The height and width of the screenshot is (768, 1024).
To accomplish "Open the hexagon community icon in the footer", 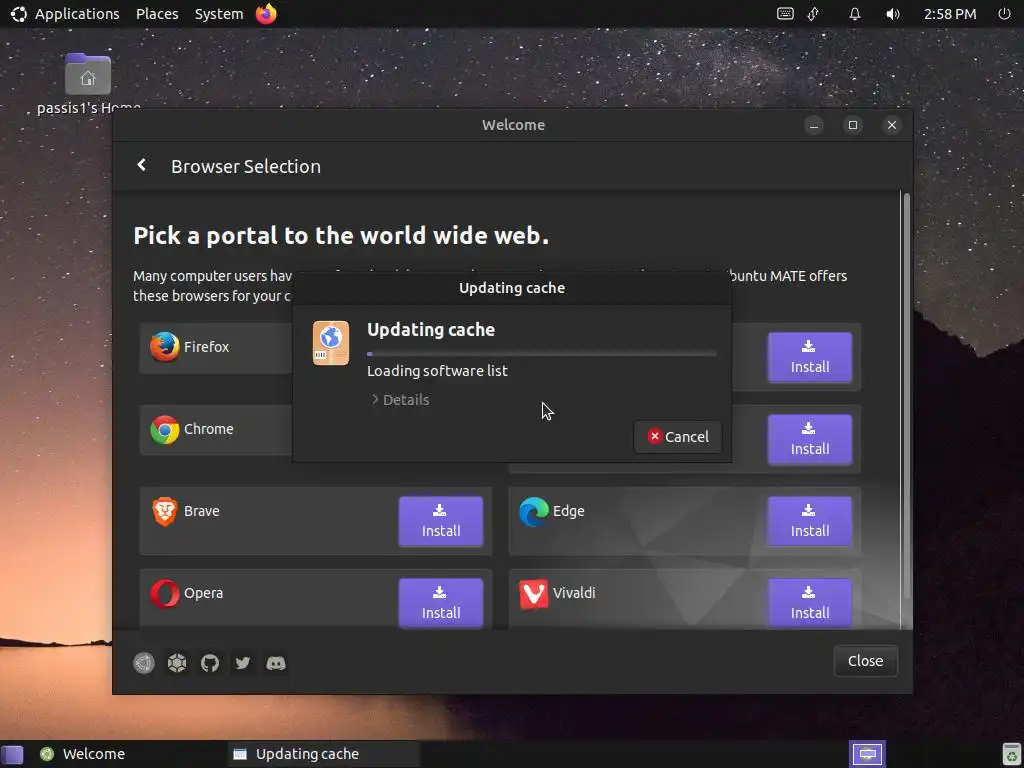I will tap(177, 663).
